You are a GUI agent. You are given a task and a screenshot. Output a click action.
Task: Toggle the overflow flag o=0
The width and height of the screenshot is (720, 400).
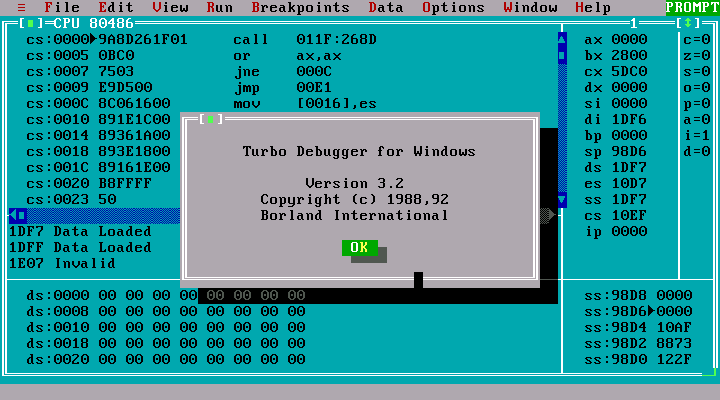[697, 87]
